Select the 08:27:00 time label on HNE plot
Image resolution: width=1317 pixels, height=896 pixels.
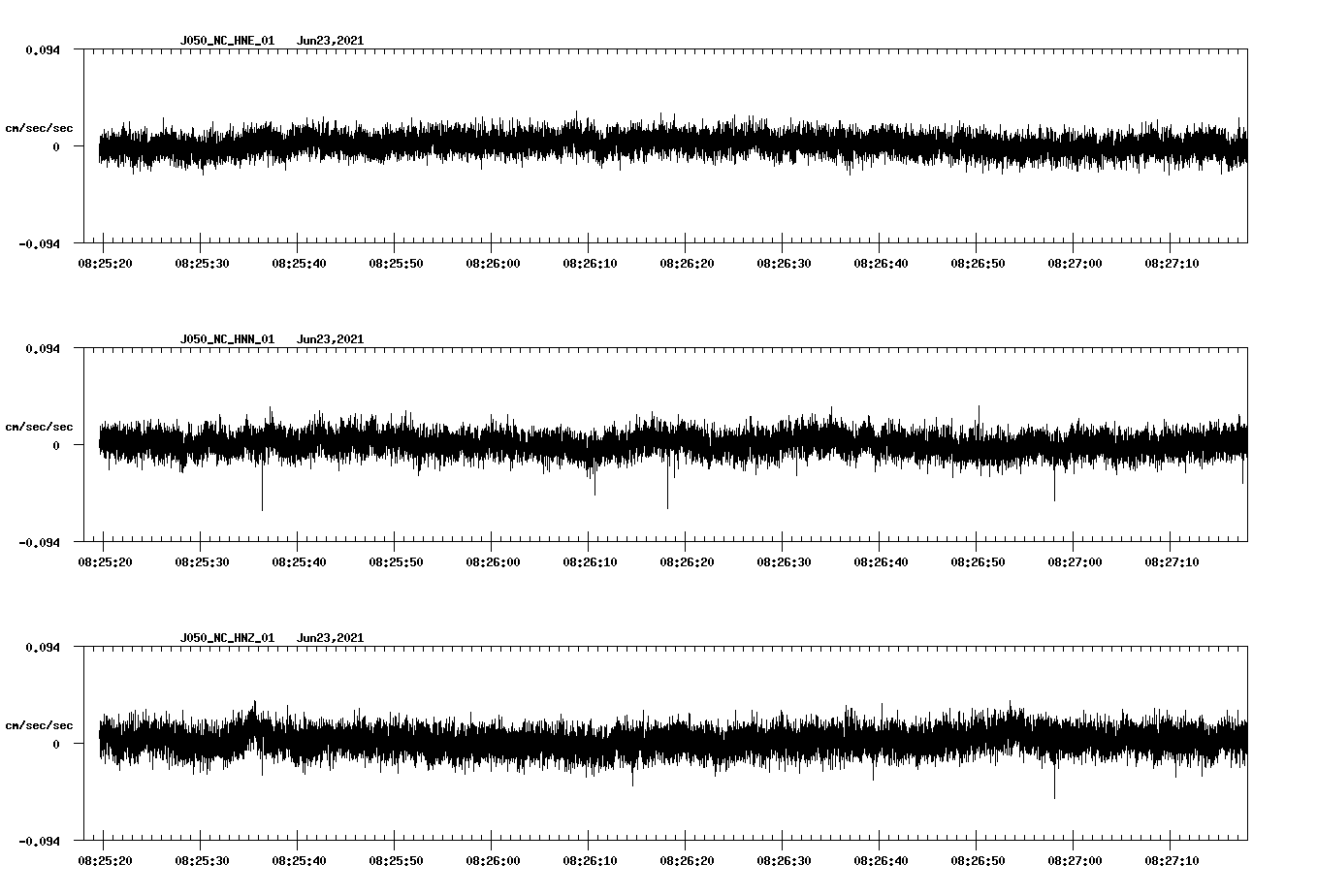tap(1075, 264)
